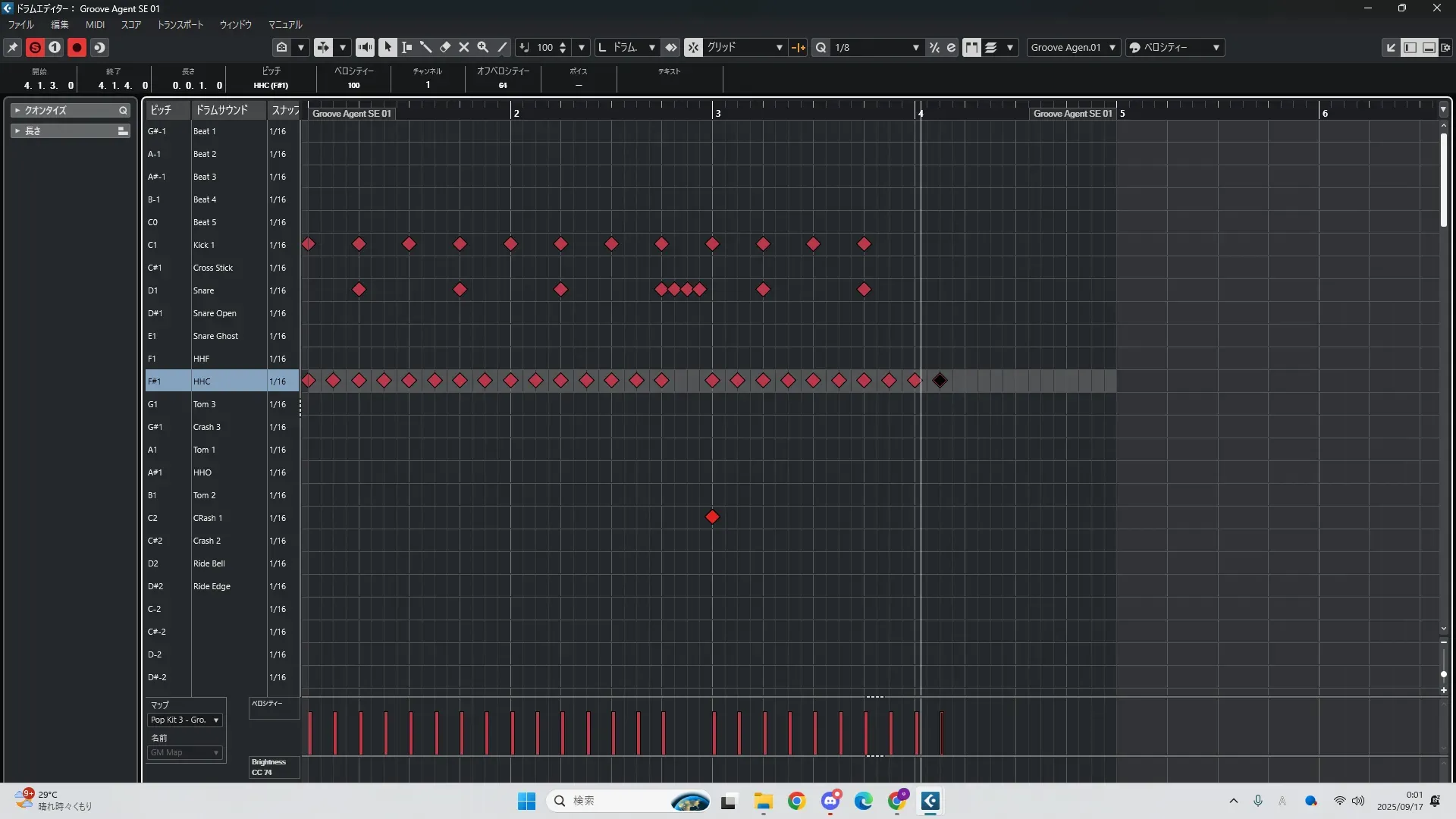The width and height of the screenshot is (1456, 819).
Task: Open the MIDI menu
Action: pyautogui.click(x=95, y=24)
